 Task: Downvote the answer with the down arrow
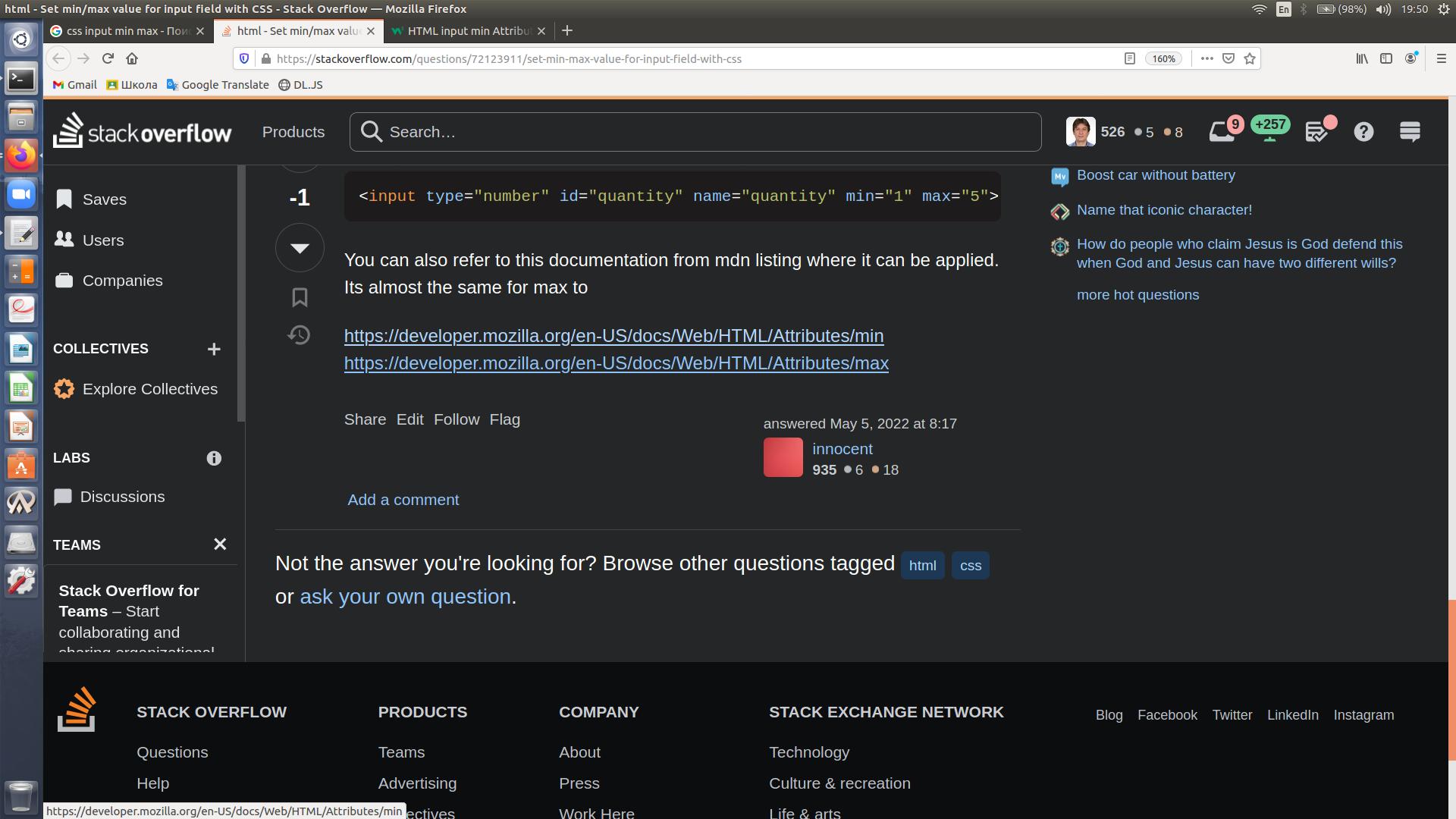(x=300, y=248)
